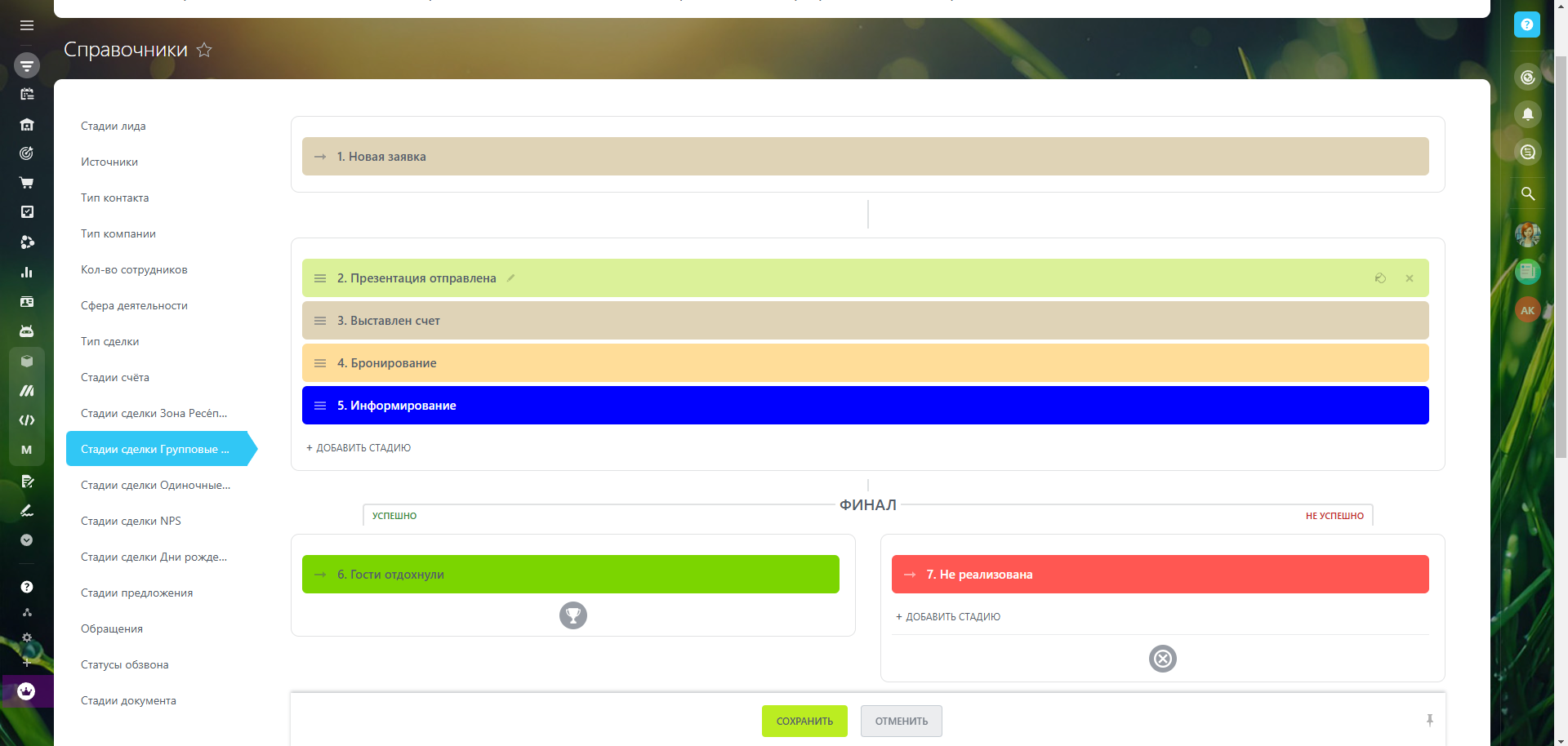Select the Бронирование stage row

866,363
